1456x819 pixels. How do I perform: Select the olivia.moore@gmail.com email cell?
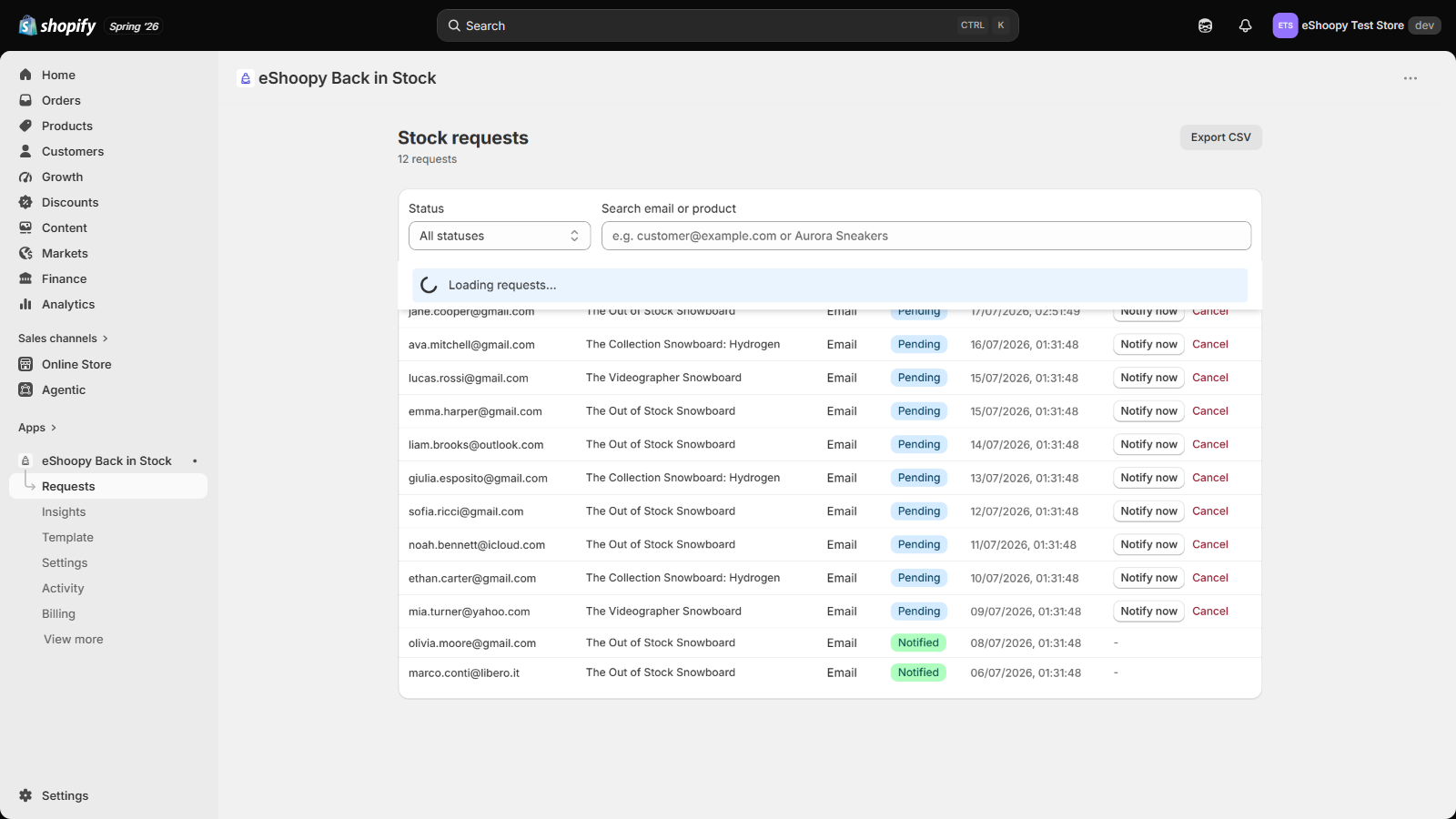pyautogui.click(x=472, y=643)
